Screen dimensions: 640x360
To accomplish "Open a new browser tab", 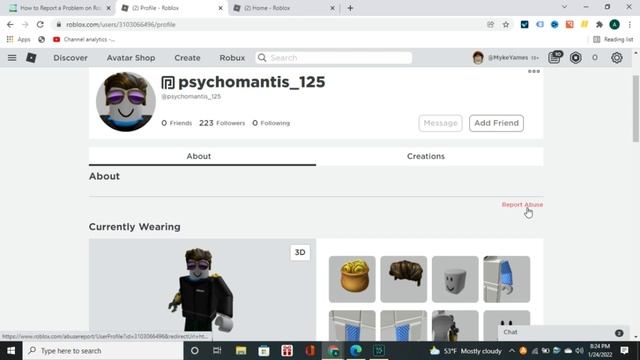I will pos(350,8).
